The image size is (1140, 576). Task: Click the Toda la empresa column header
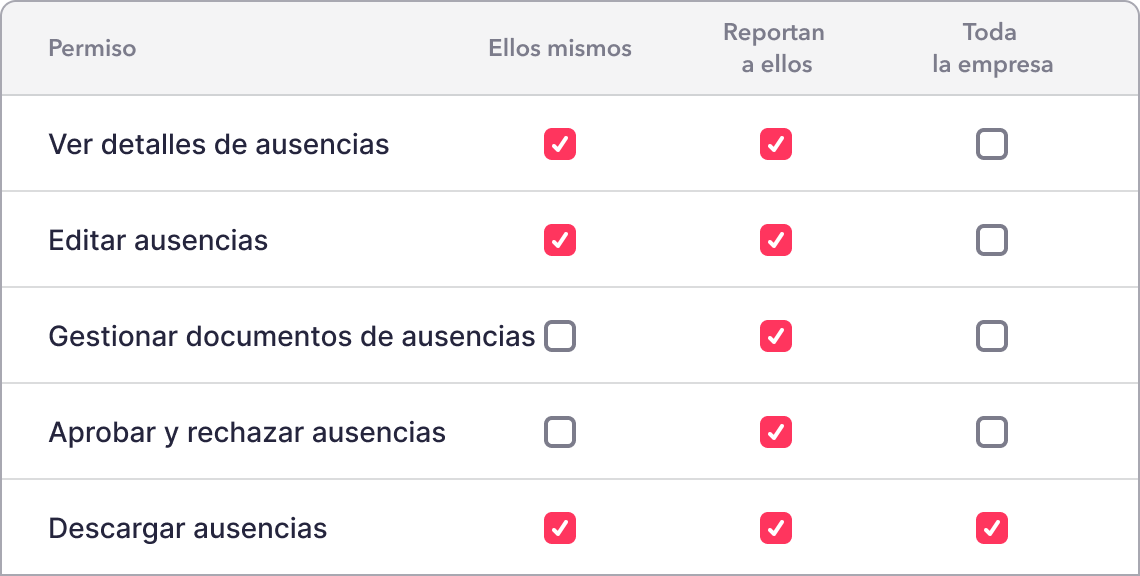coord(992,48)
